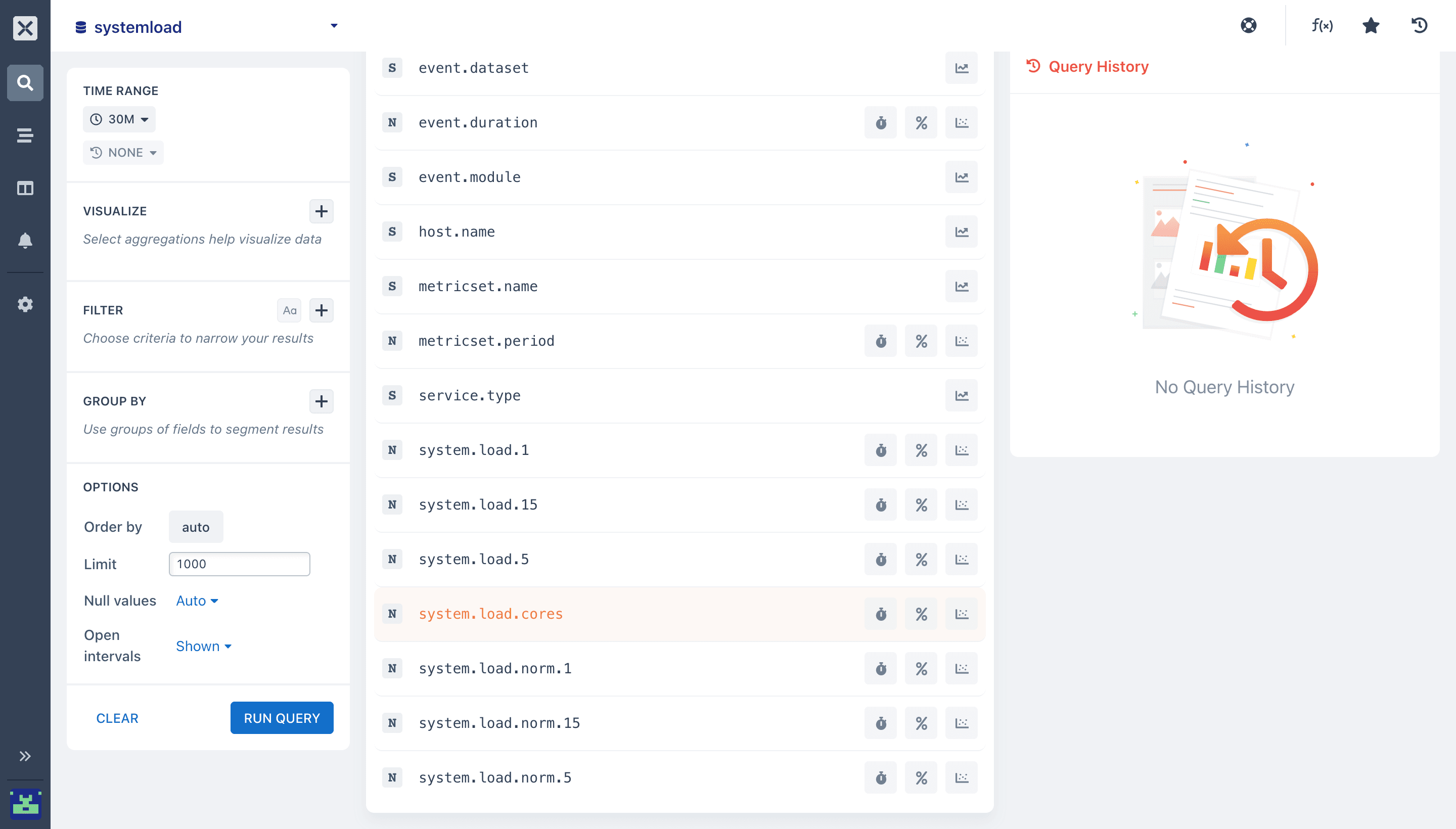Select the system.load.norm.15 field row
The height and width of the screenshot is (829, 1456).
pyautogui.click(x=499, y=723)
